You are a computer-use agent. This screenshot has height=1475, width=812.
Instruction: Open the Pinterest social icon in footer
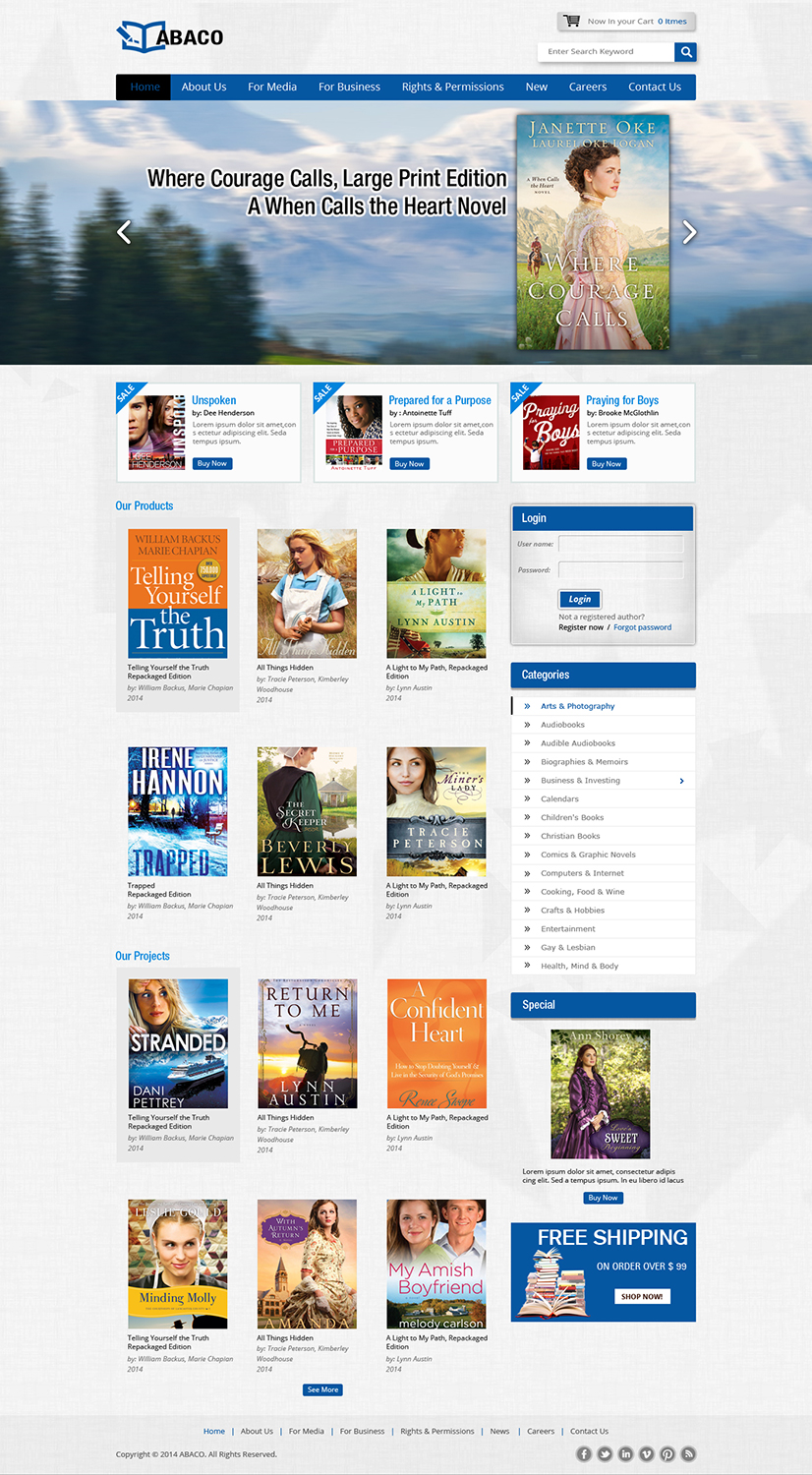667,1453
